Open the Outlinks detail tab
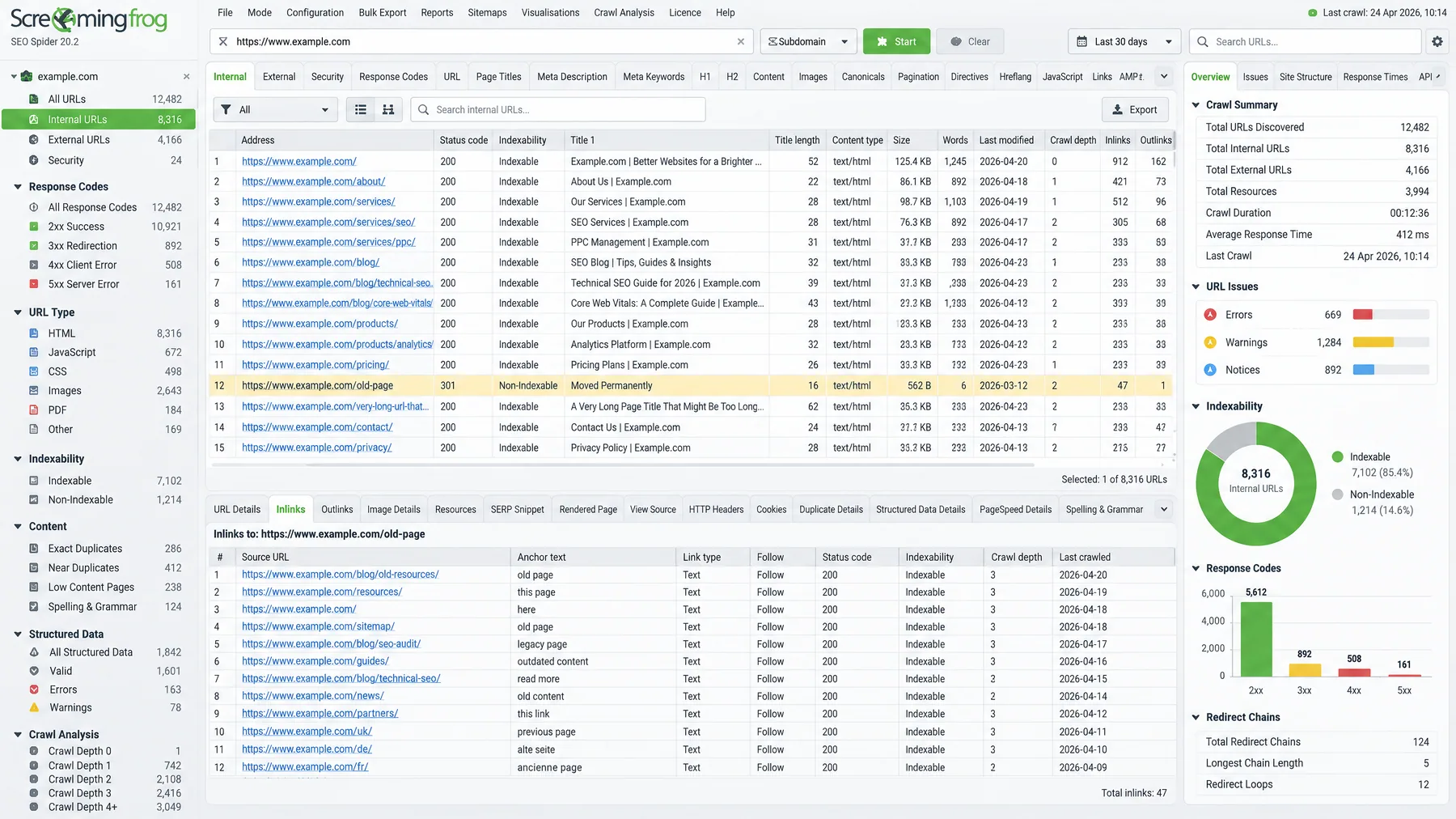1456x819 pixels. click(336, 509)
